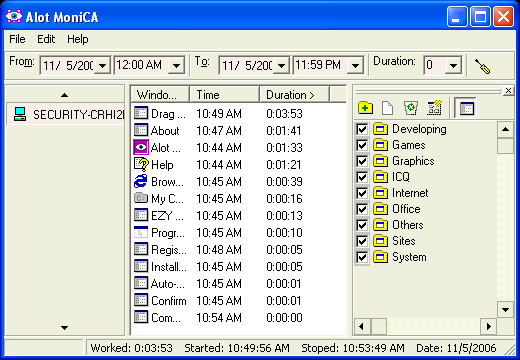This screenshot has height=360, width=520.
Task: Select the SECURITY-CRHI2 computer icon
Action: 20,114
